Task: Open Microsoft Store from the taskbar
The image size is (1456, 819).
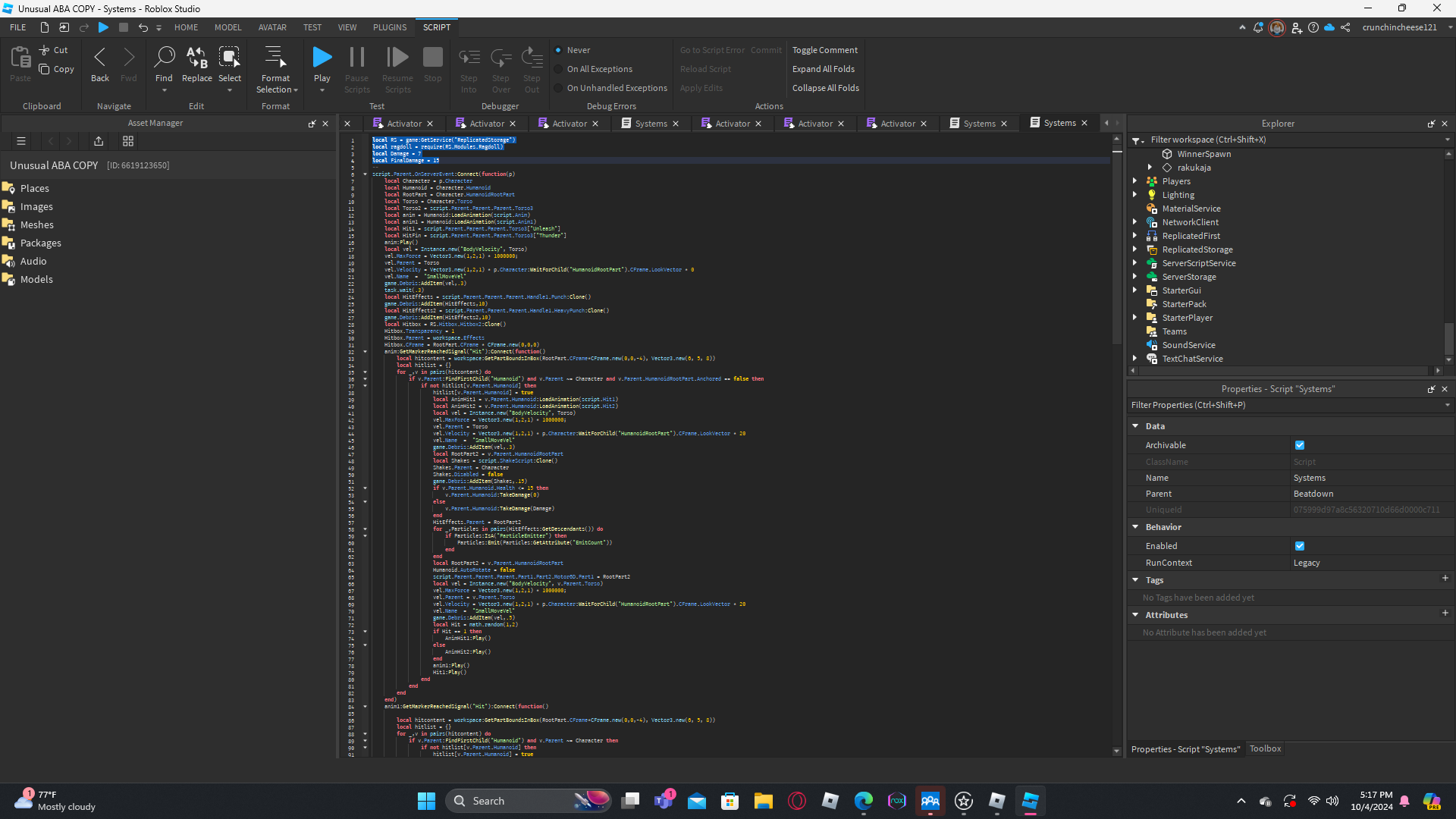Action: (x=730, y=801)
